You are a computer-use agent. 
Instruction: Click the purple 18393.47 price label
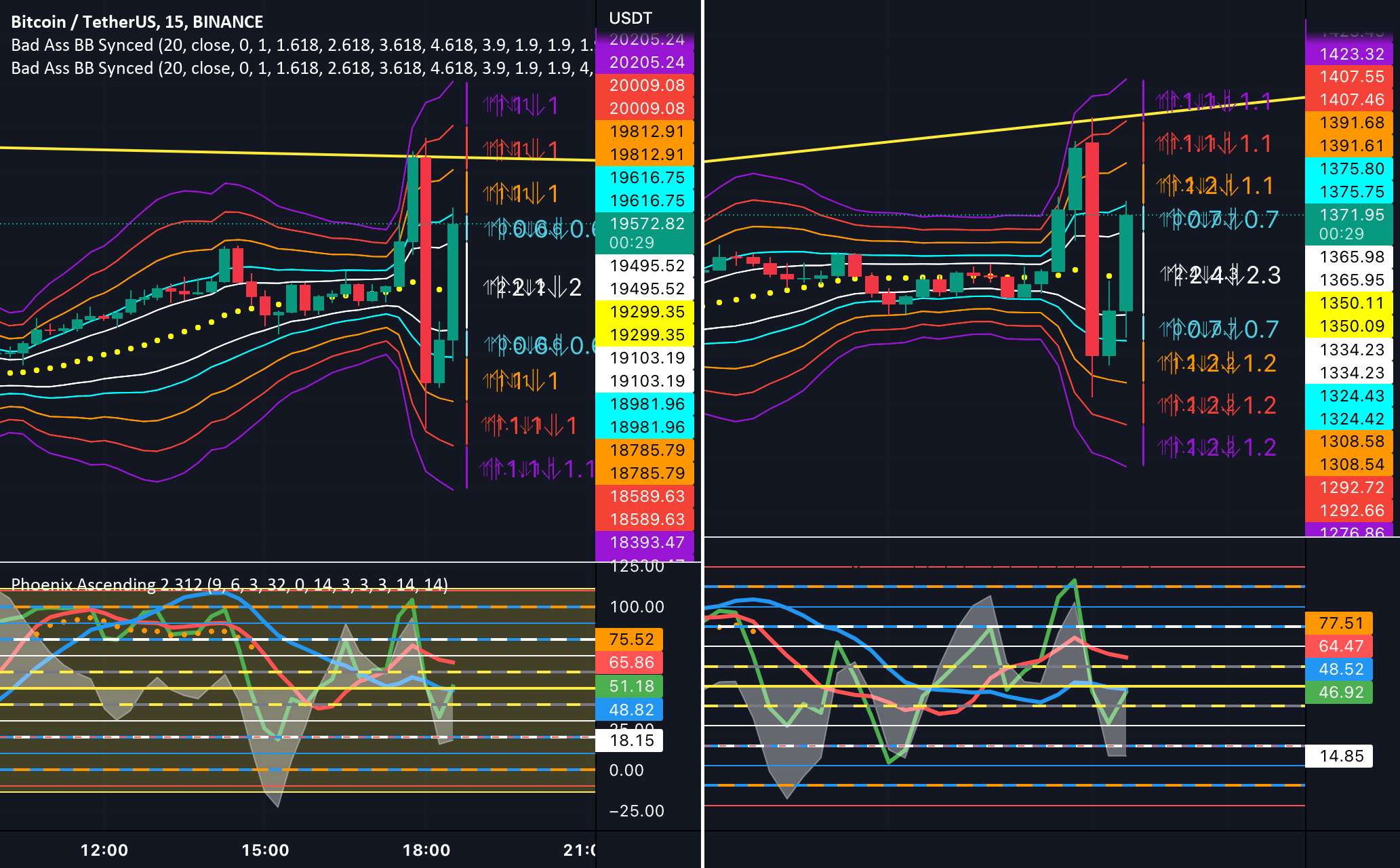click(x=645, y=542)
